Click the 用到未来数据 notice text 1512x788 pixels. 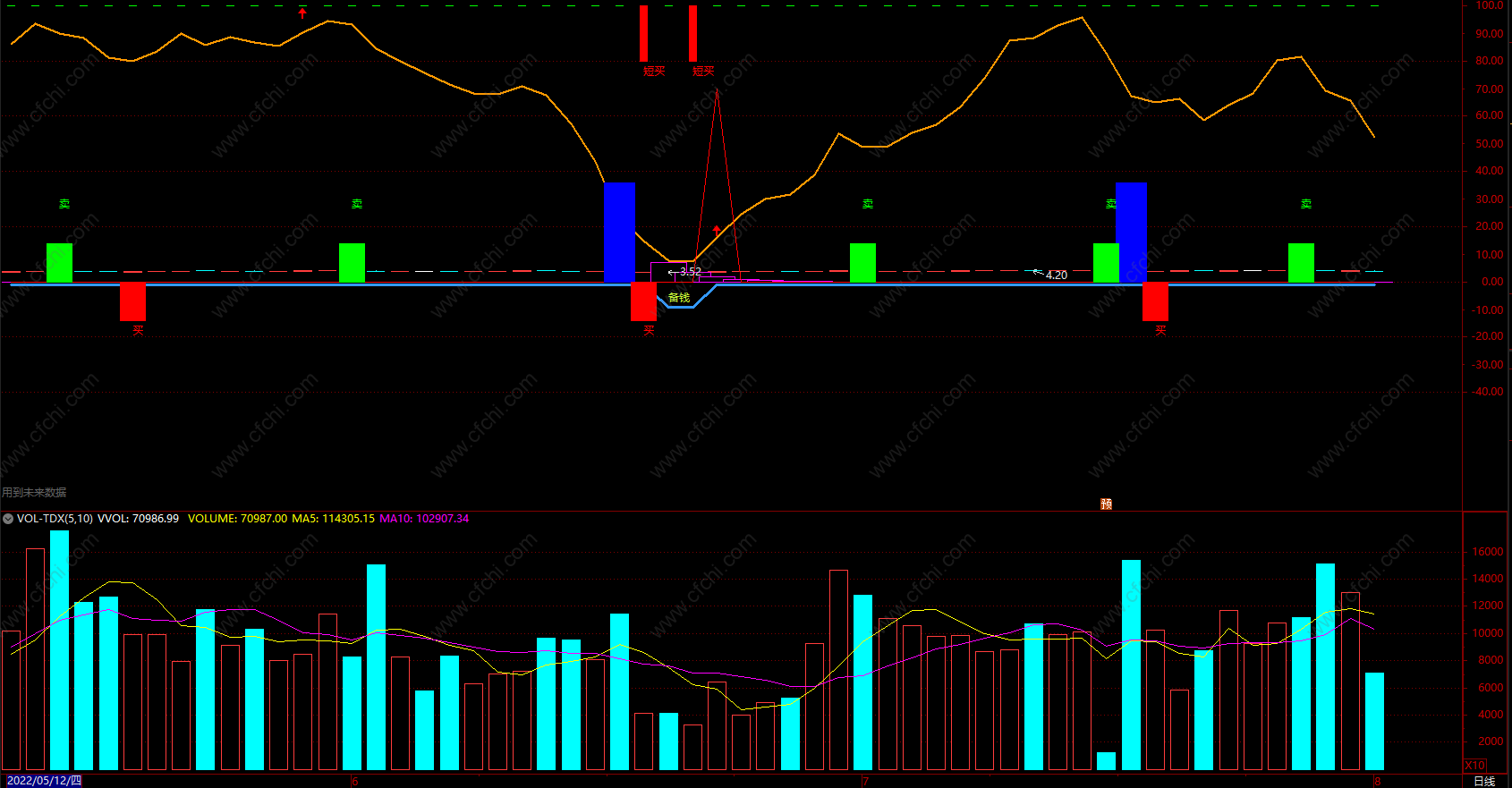coord(34,493)
